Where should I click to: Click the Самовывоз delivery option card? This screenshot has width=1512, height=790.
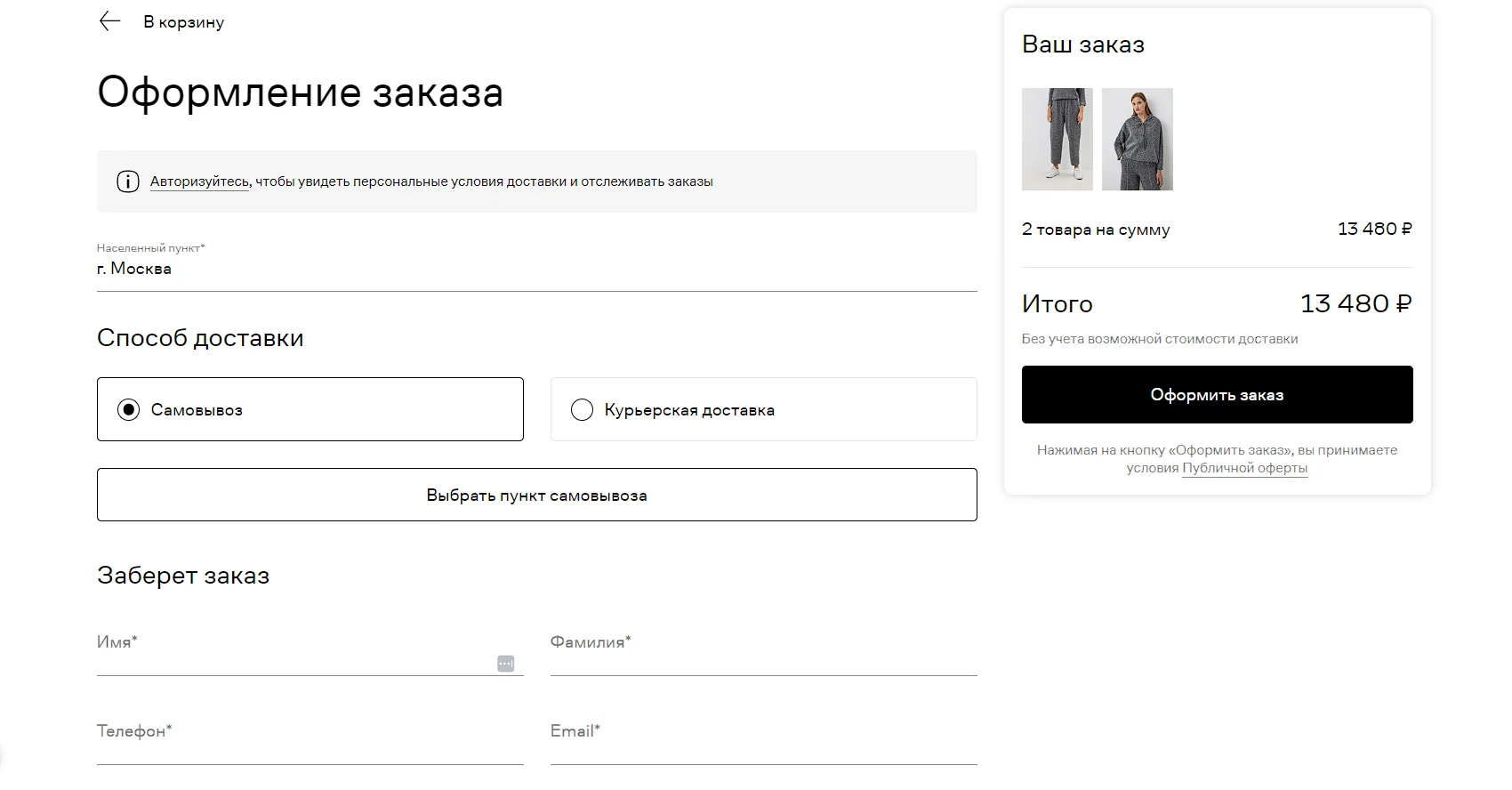tap(310, 409)
